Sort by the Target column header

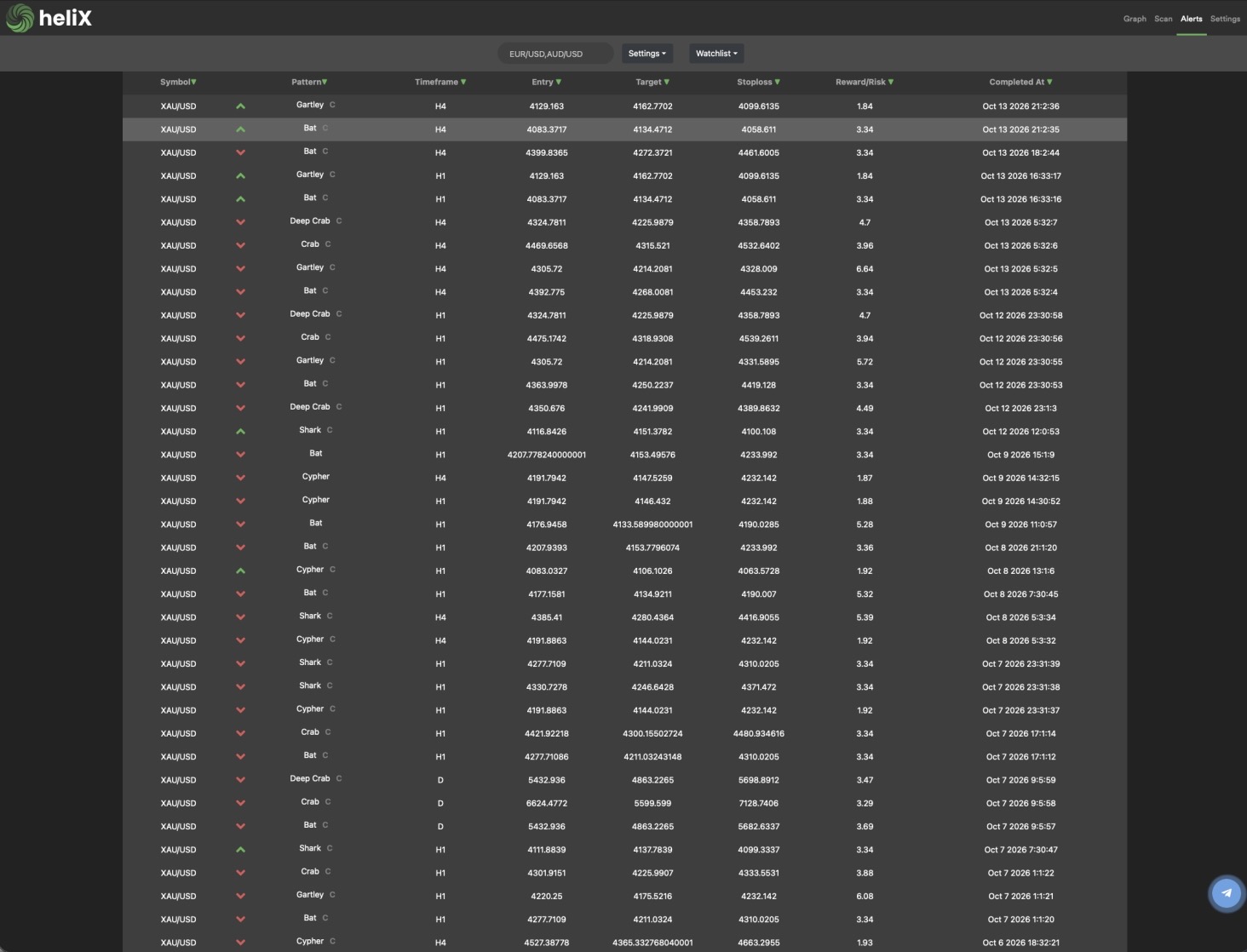(x=652, y=83)
